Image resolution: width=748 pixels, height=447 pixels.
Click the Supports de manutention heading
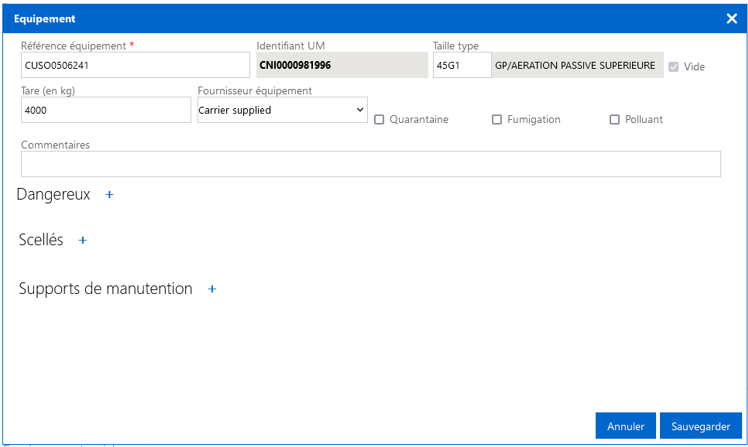click(x=105, y=289)
